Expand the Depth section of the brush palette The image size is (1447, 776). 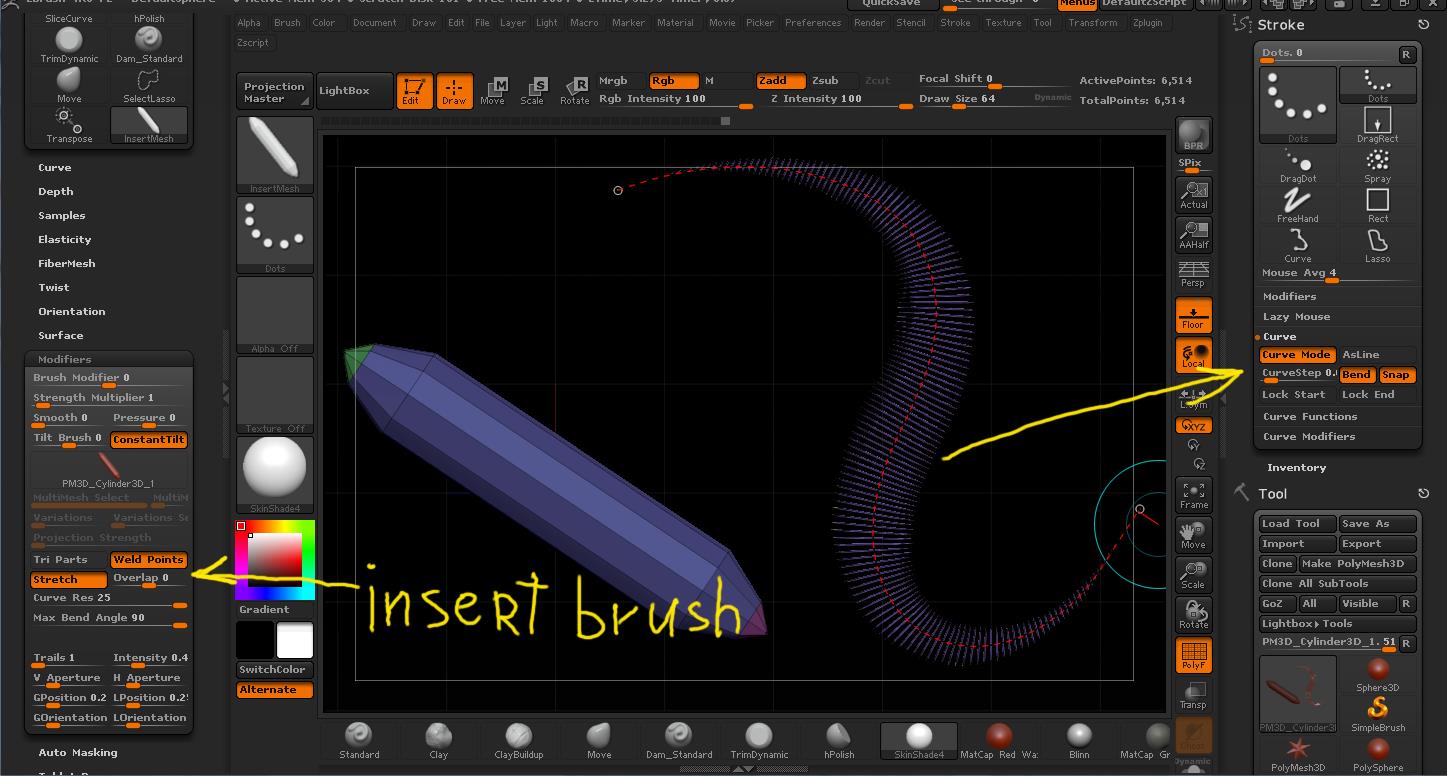click(x=56, y=192)
